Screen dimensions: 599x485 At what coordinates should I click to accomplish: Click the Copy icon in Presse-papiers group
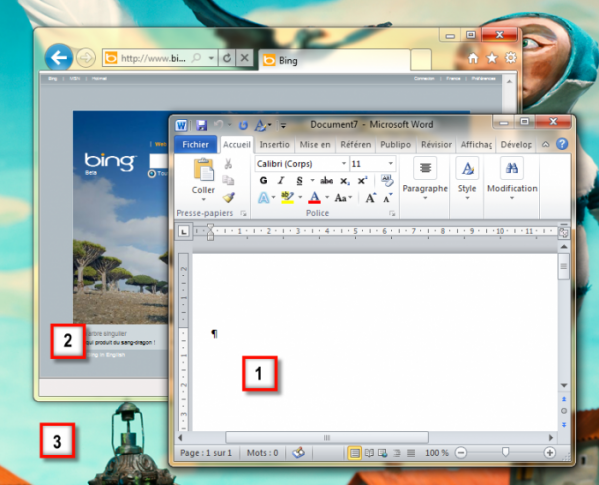[228, 180]
